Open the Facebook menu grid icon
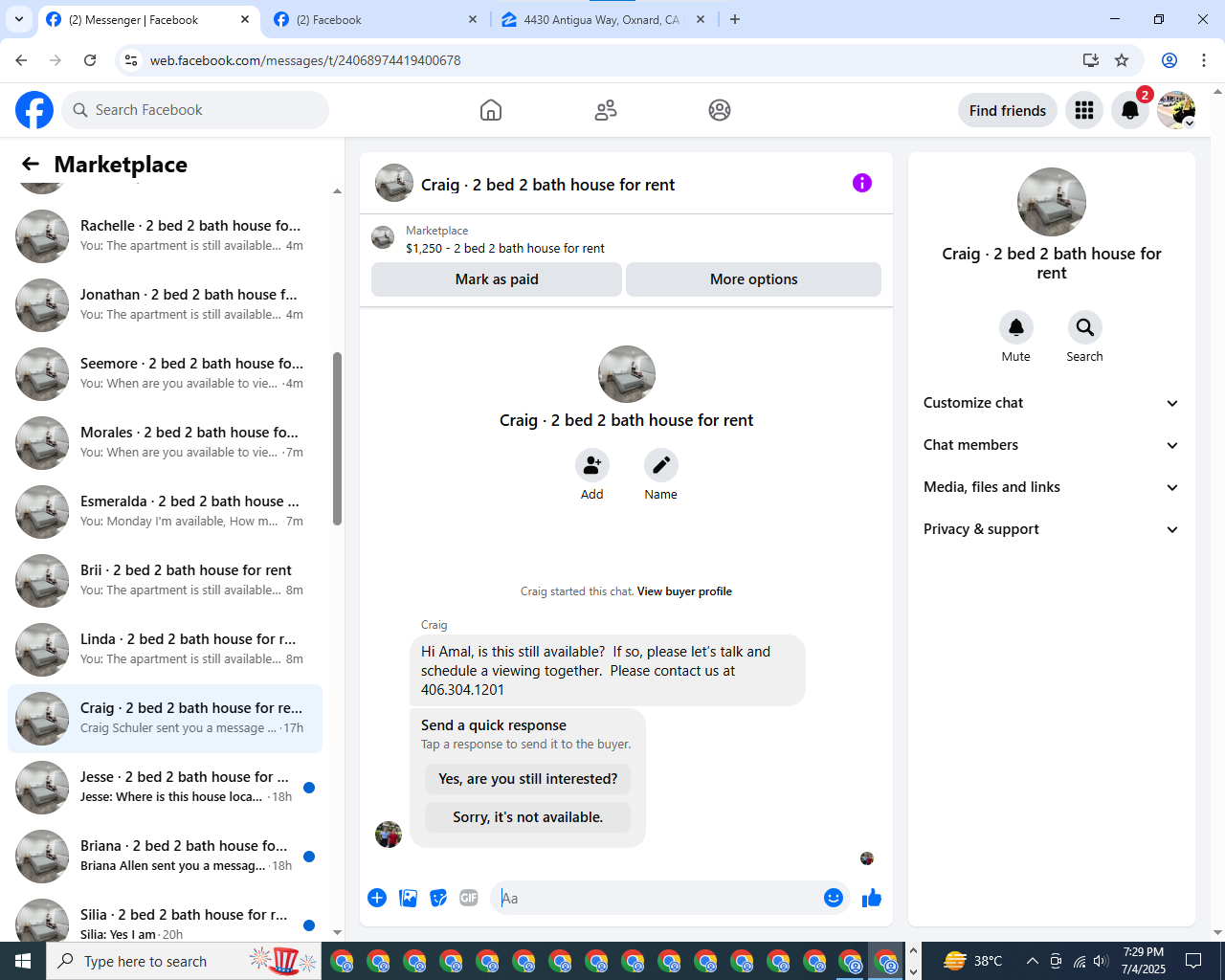1225x980 pixels. click(x=1084, y=110)
